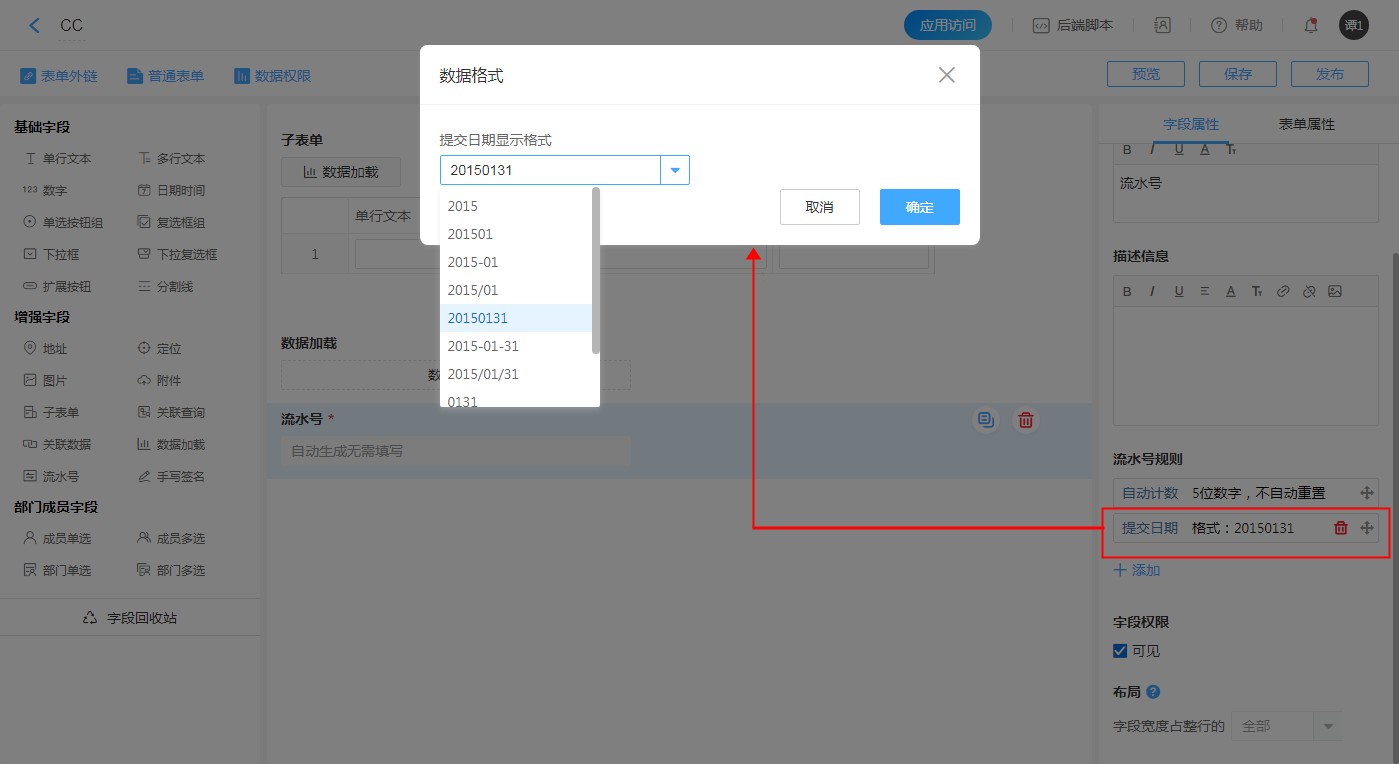Click the notification bell icon

pos(1310,26)
